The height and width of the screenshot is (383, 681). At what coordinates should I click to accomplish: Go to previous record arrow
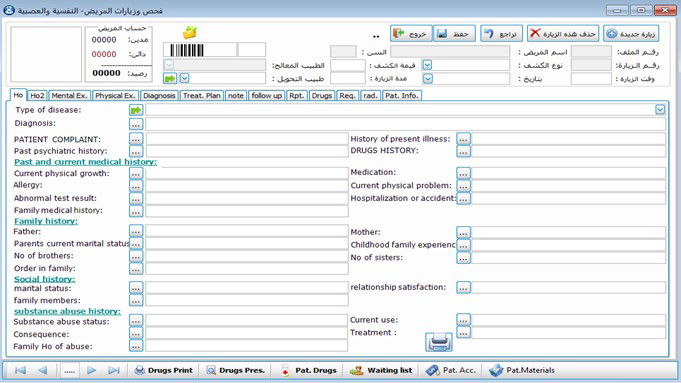(43, 370)
